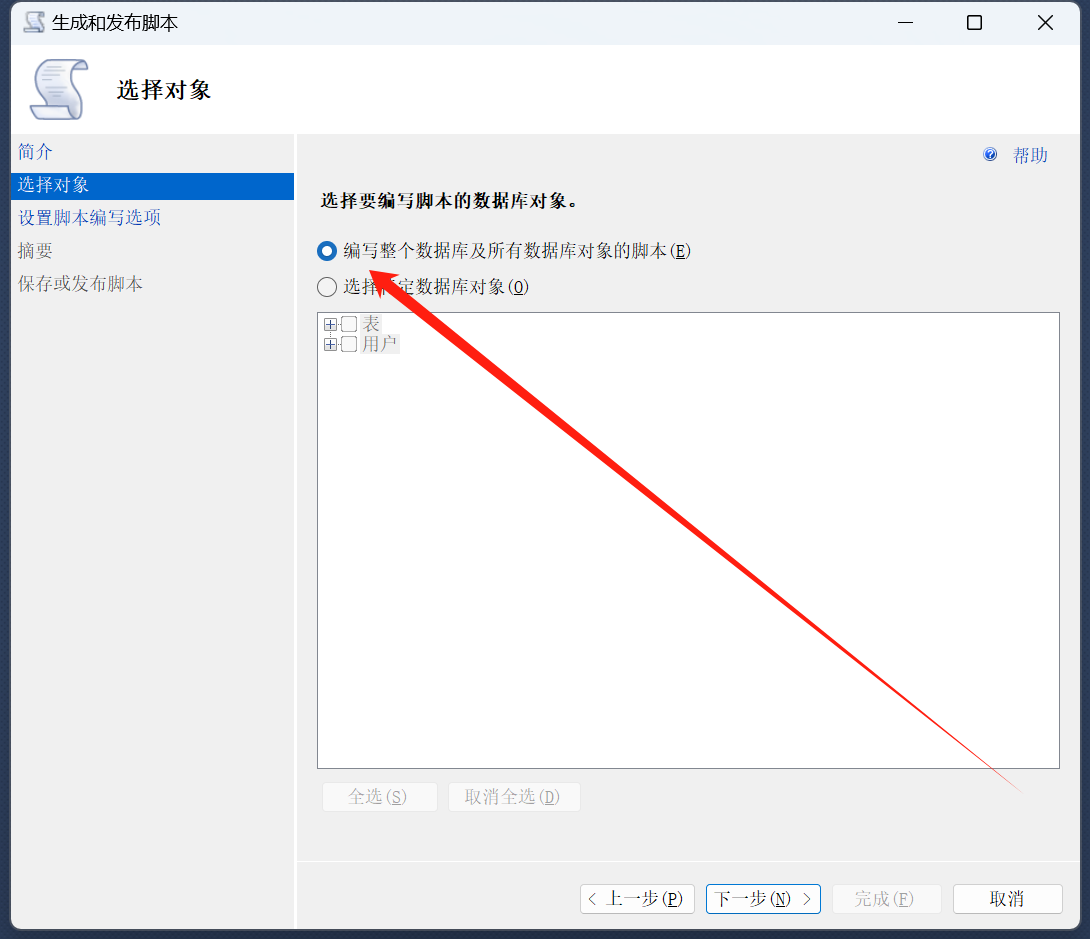This screenshot has width=1090, height=939.
Task: Expand the 用户 tree node
Action: tap(331, 344)
